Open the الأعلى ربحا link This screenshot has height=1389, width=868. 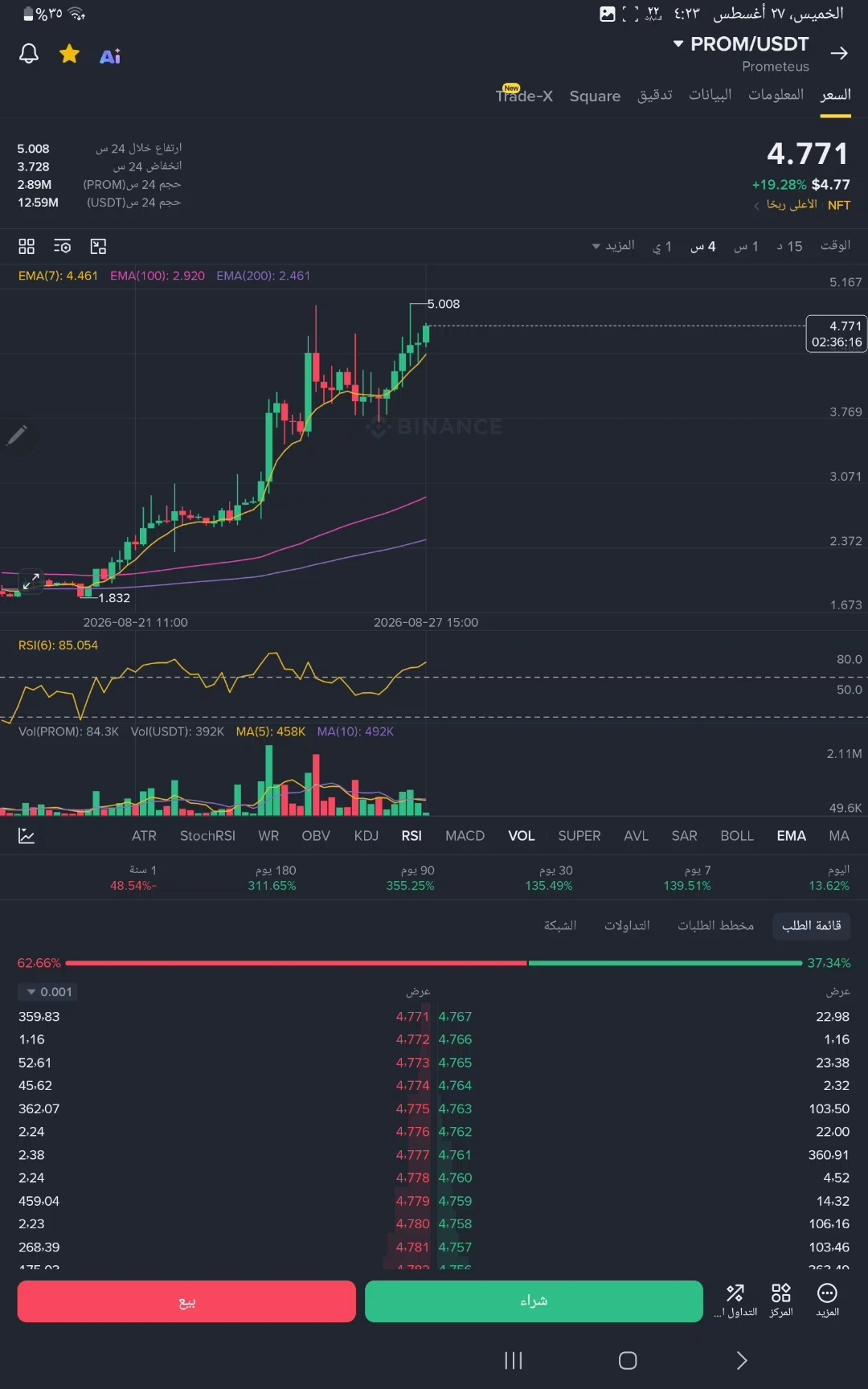tap(791, 205)
